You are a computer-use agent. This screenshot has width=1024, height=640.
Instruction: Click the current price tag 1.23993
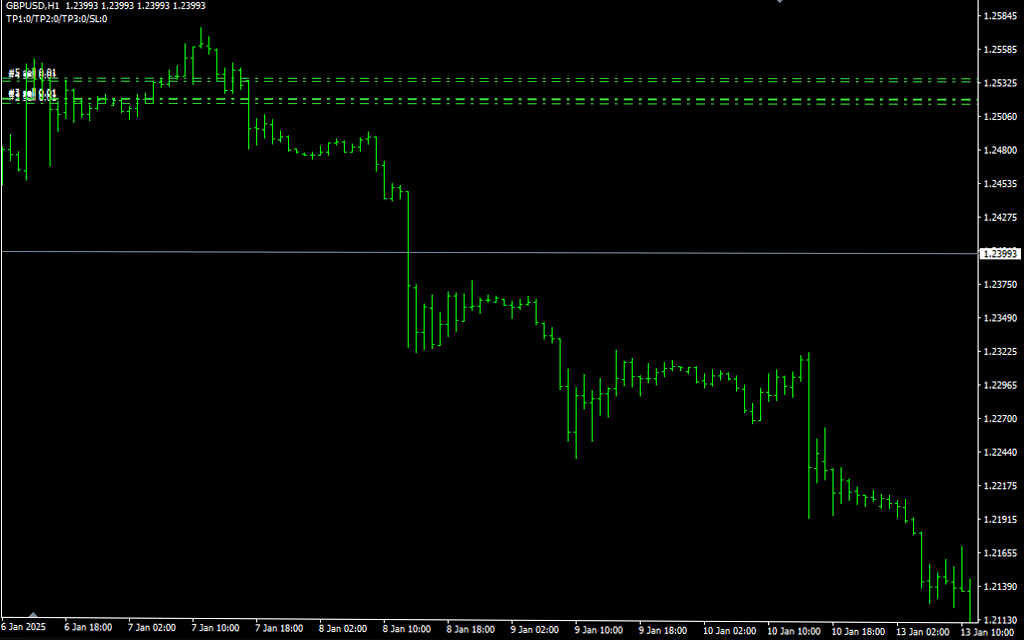1000,254
